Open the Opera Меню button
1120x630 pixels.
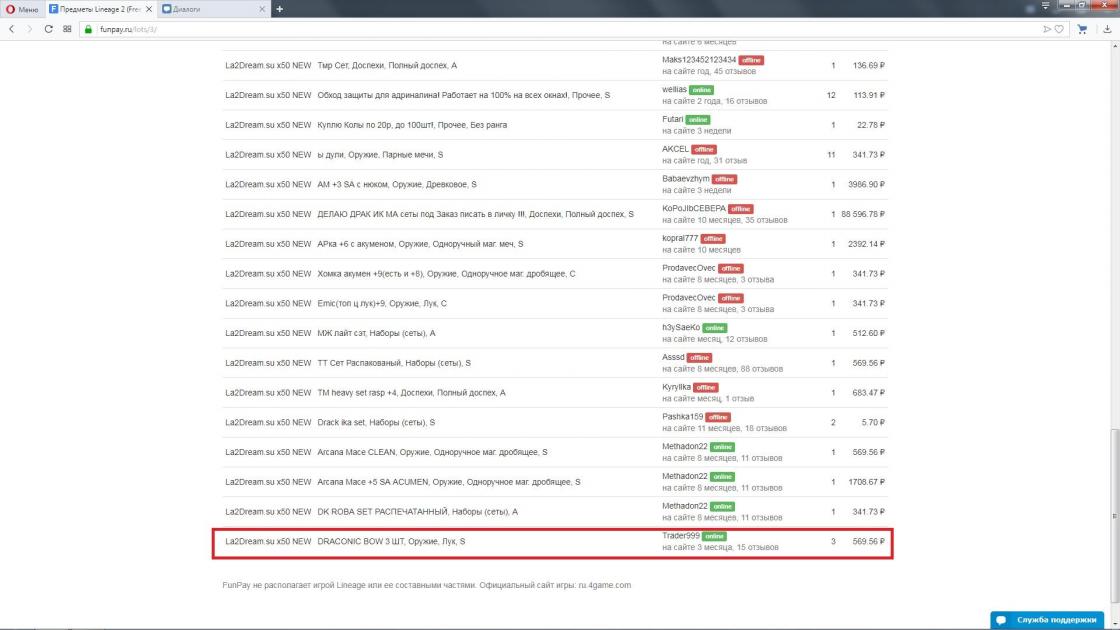pos(22,9)
